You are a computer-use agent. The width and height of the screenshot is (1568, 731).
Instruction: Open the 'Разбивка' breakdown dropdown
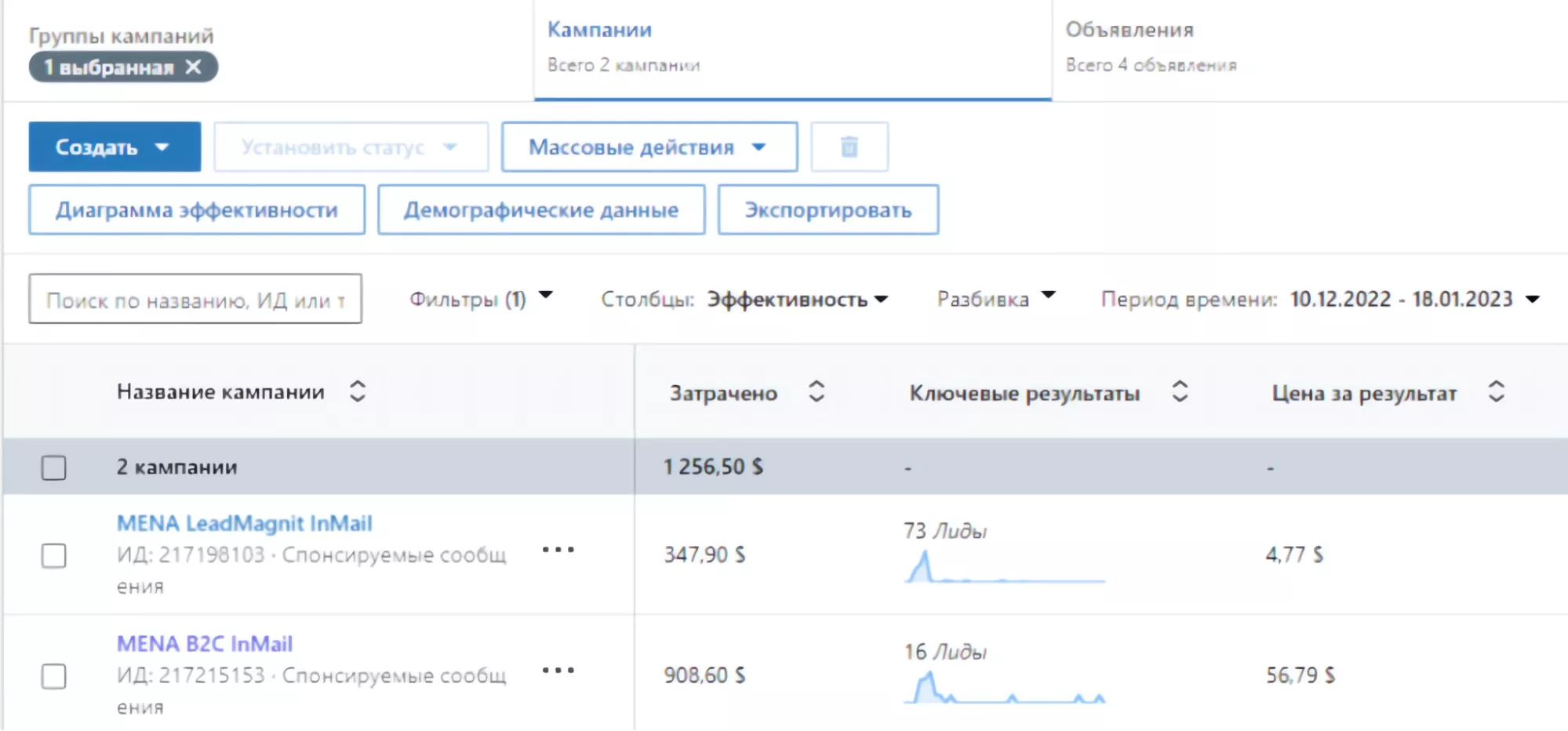[996, 299]
